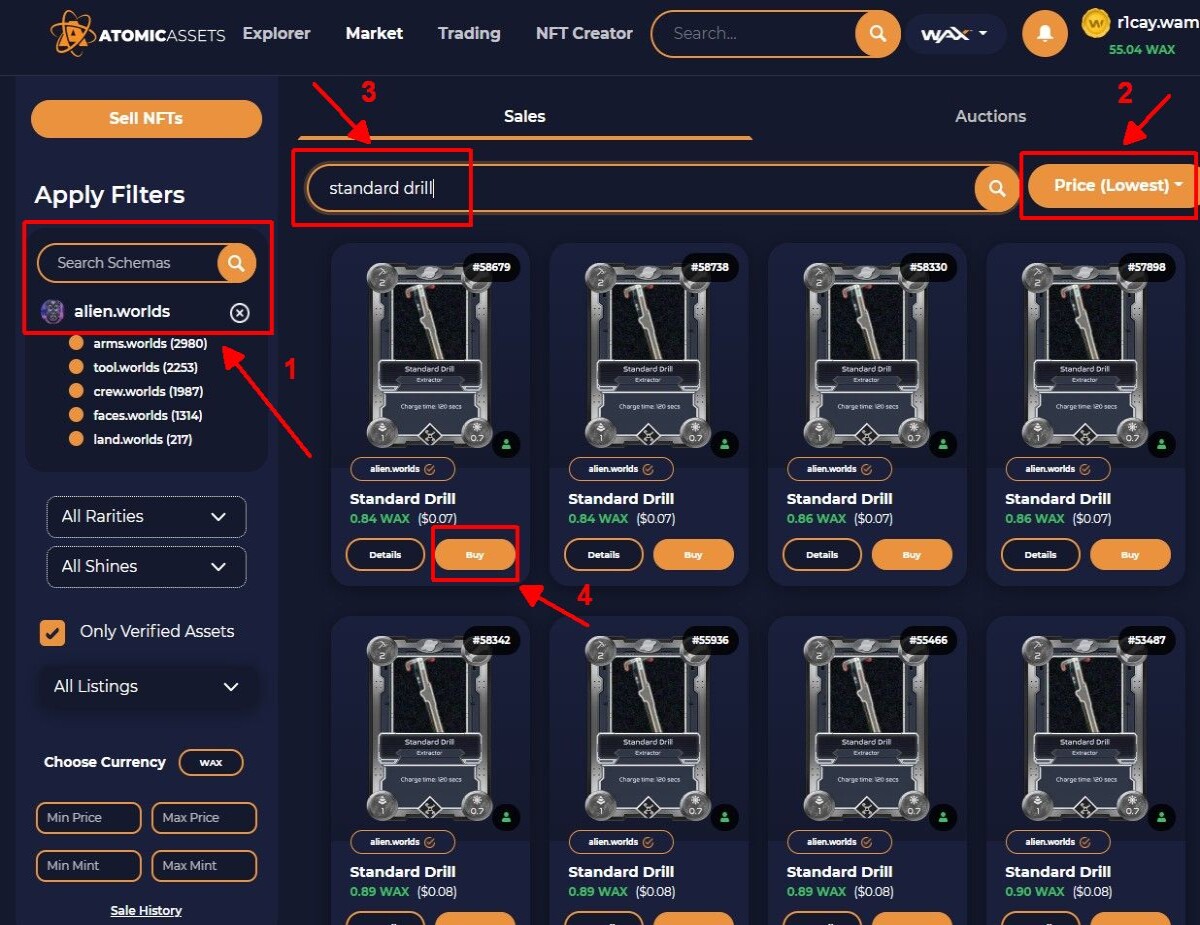Switch to the Sales tab
1200x925 pixels.
(525, 117)
